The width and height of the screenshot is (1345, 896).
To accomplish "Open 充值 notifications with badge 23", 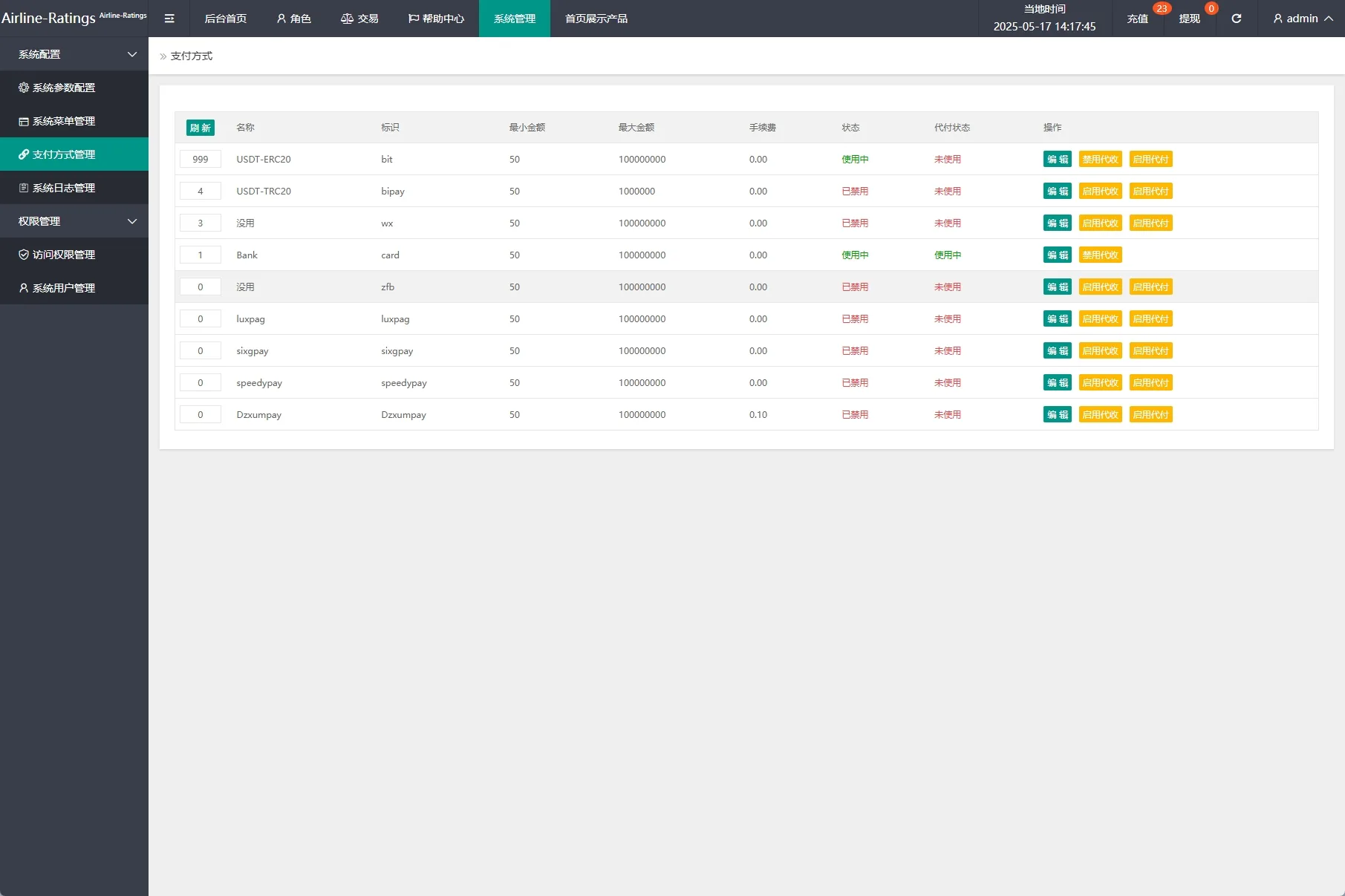I will (1137, 19).
